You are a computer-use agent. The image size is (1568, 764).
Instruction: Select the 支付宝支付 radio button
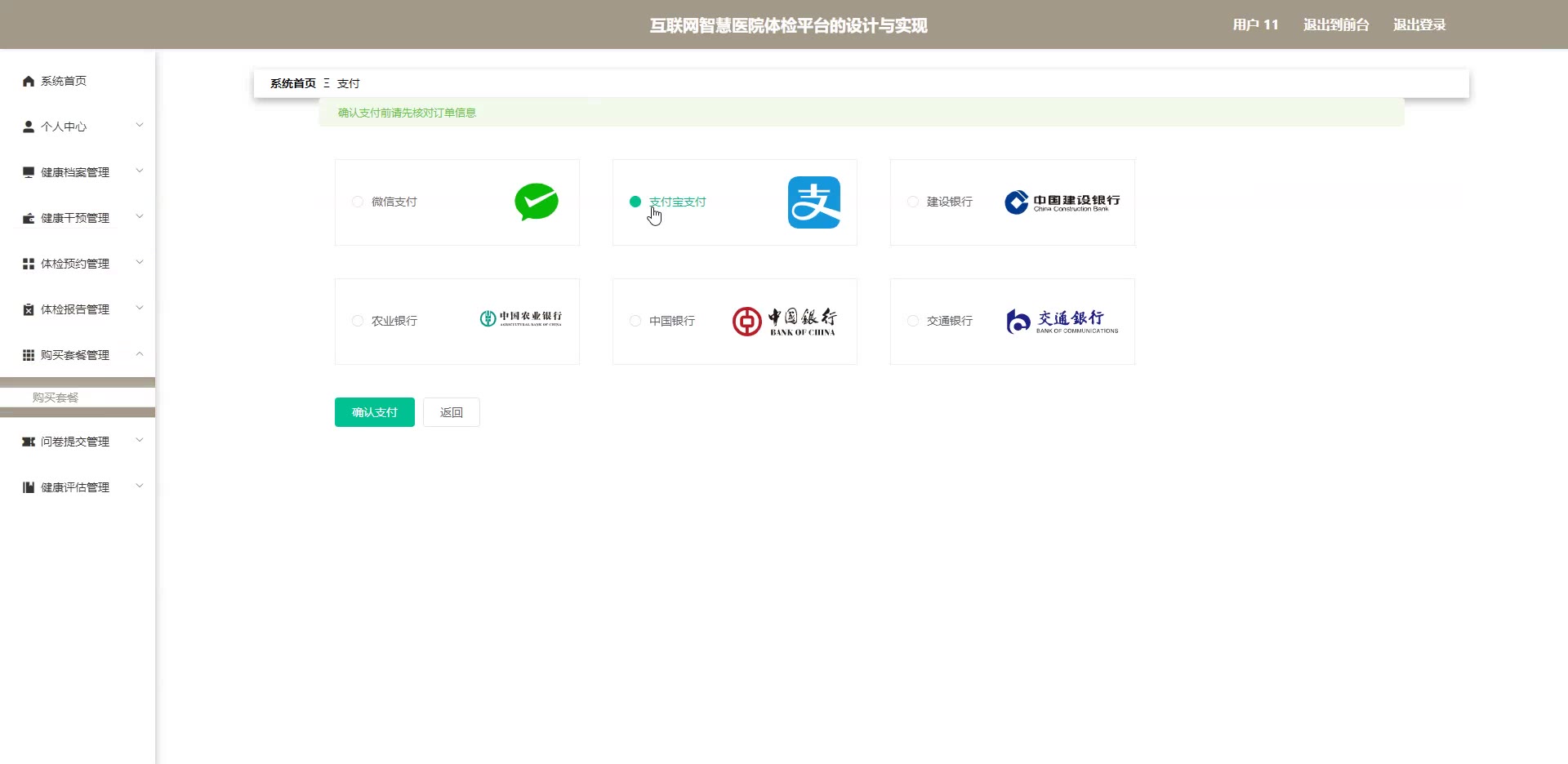(x=635, y=202)
